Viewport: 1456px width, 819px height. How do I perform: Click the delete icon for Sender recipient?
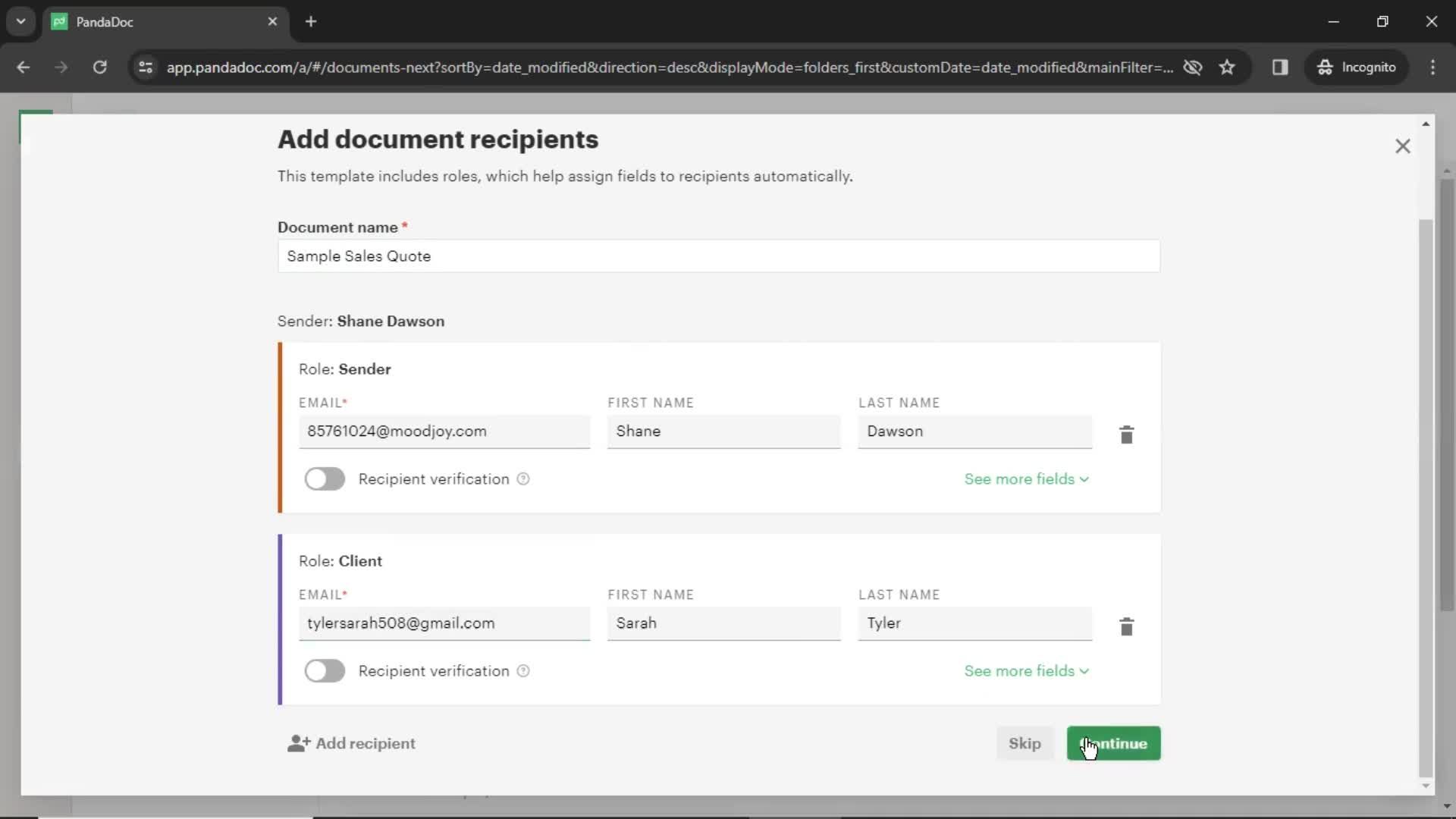(x=1127, y=434)
